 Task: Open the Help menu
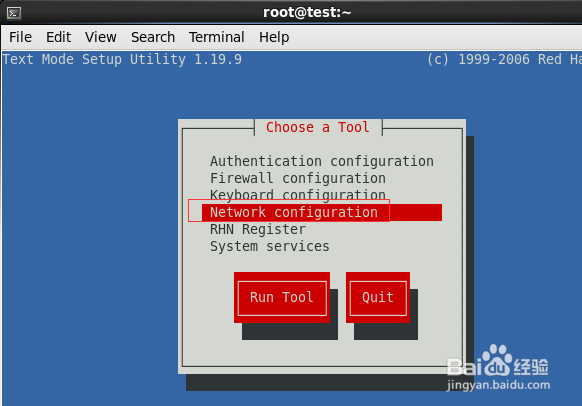pos(274,37)
